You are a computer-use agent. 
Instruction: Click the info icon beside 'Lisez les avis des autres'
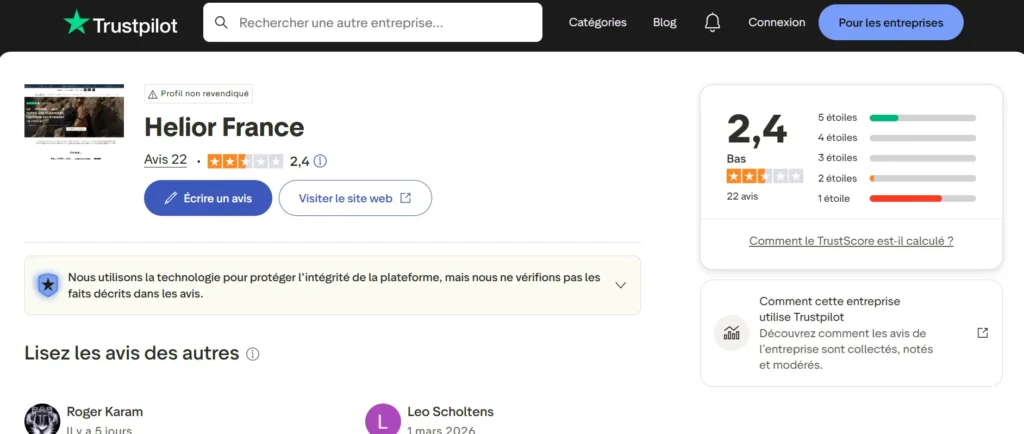click(x=253, y=354)
